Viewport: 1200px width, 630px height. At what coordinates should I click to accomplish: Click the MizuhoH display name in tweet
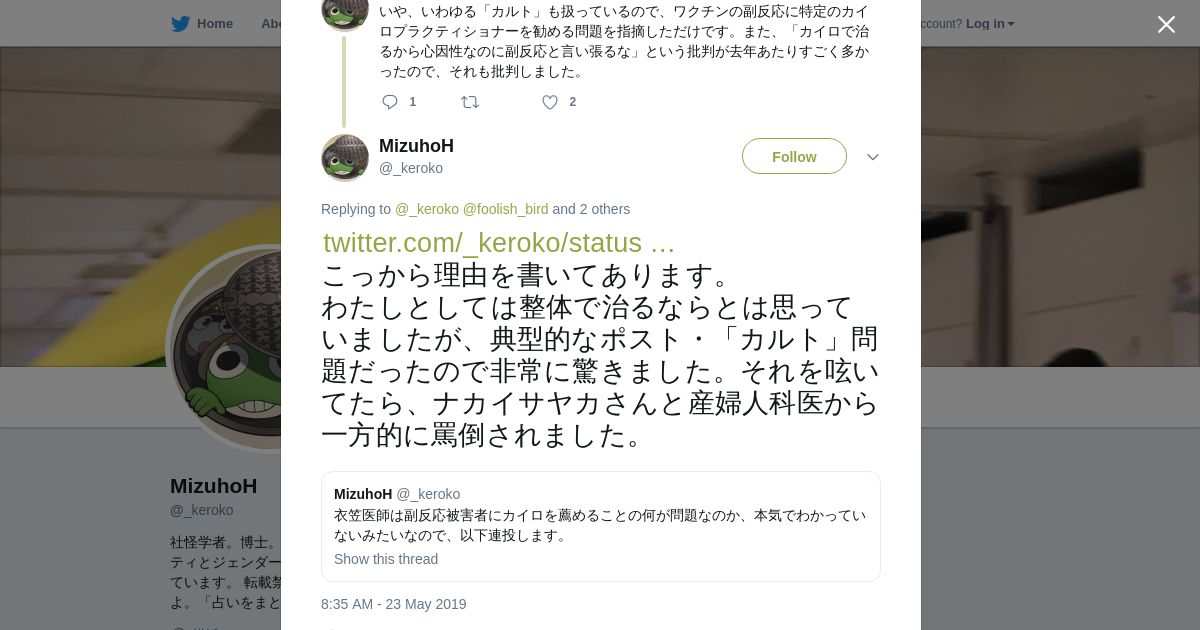click(416, 146)
